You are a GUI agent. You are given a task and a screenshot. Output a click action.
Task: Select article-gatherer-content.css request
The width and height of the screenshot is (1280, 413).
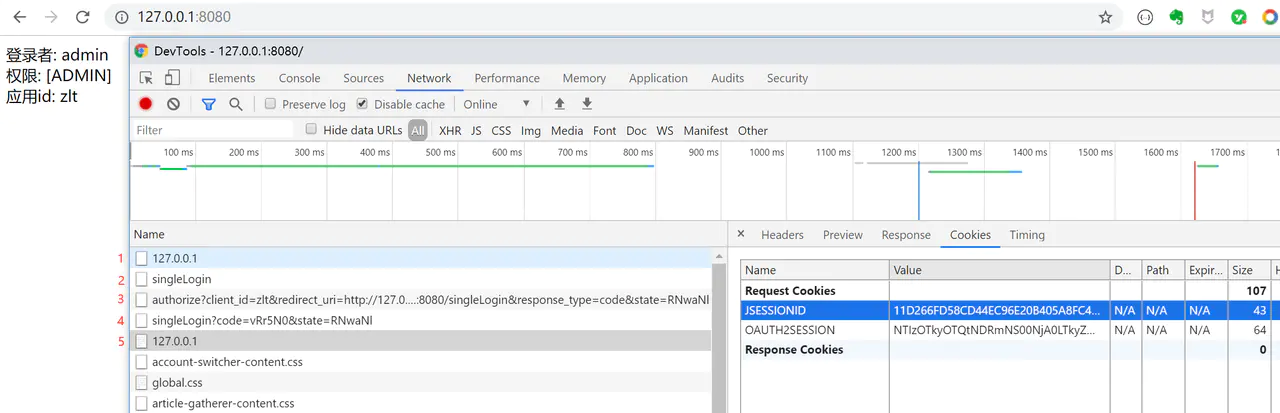[x=421, y=403]
